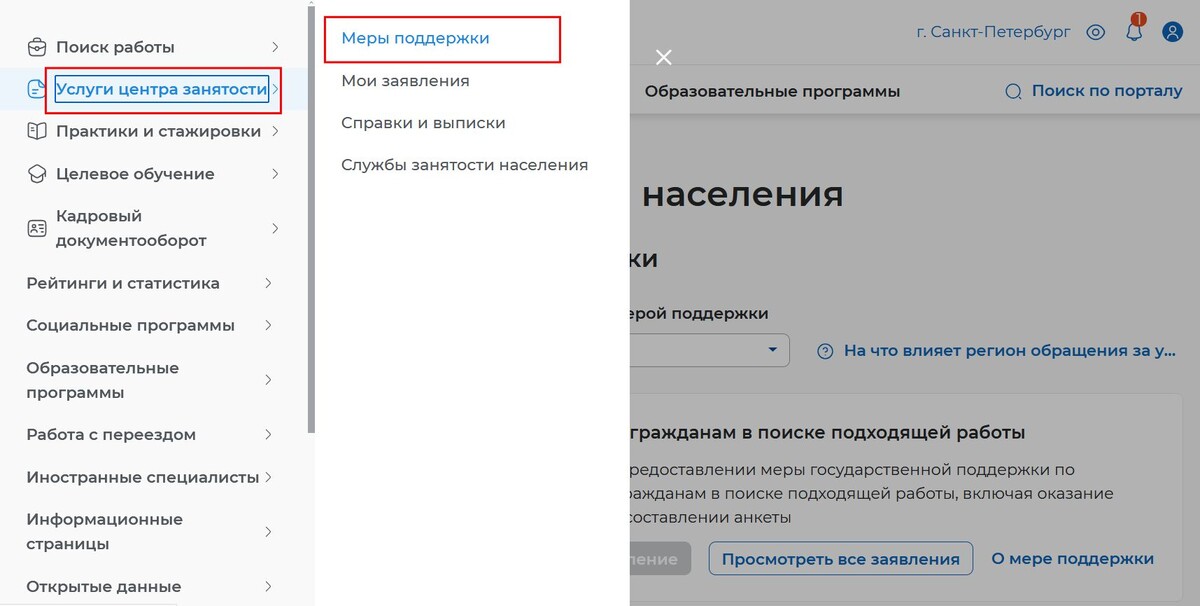This screenshot has height=606, width=1200.
Task: Open Службы занятости населения submenu item
Action: (464, 164)
